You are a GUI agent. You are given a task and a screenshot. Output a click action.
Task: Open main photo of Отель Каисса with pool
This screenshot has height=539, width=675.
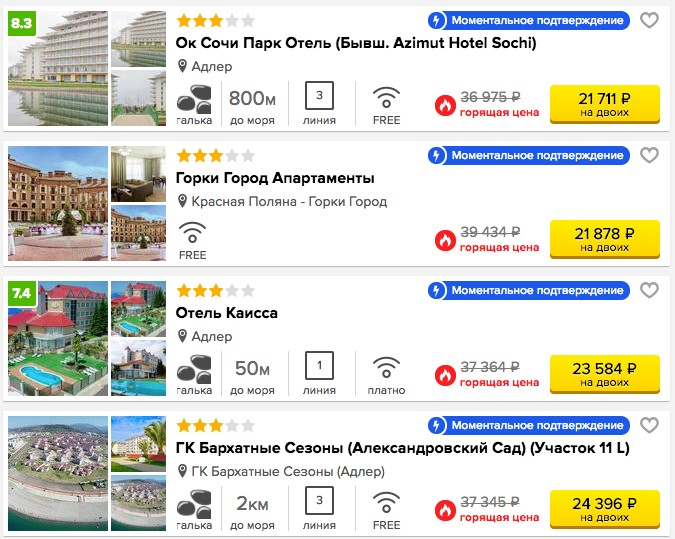[58, 338]
